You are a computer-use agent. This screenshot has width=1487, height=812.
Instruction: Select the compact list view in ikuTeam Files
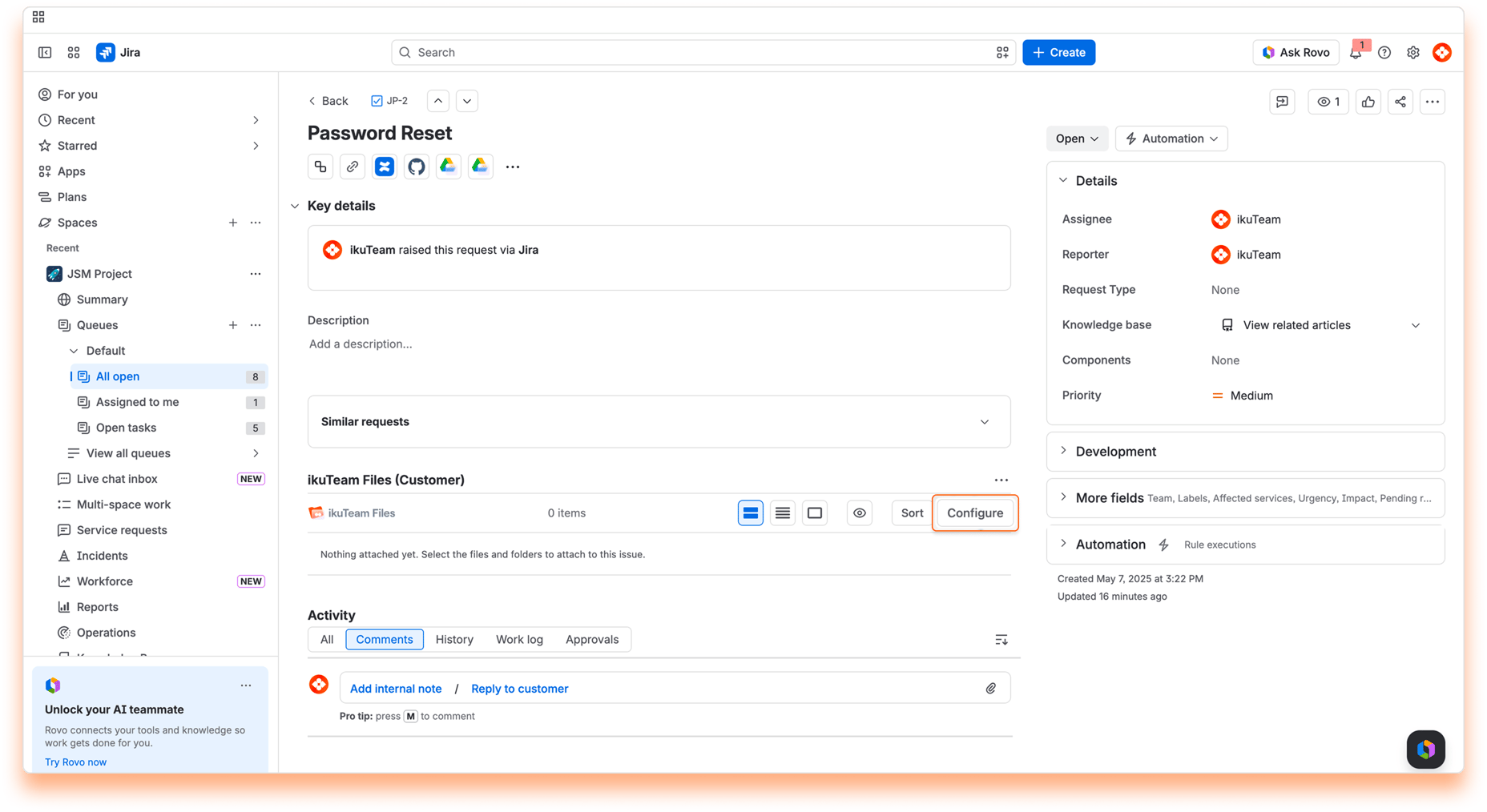point(783,513)
